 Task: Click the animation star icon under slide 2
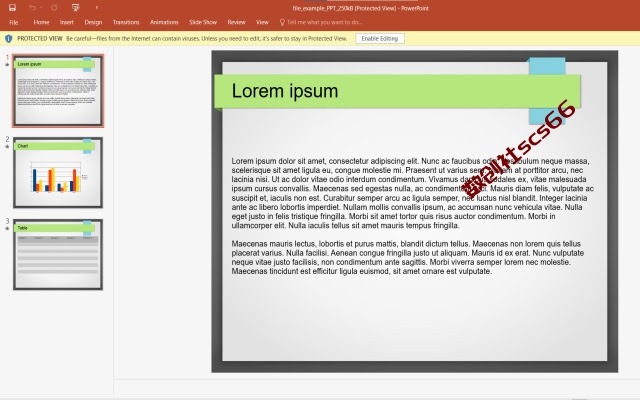coord(7,147)
